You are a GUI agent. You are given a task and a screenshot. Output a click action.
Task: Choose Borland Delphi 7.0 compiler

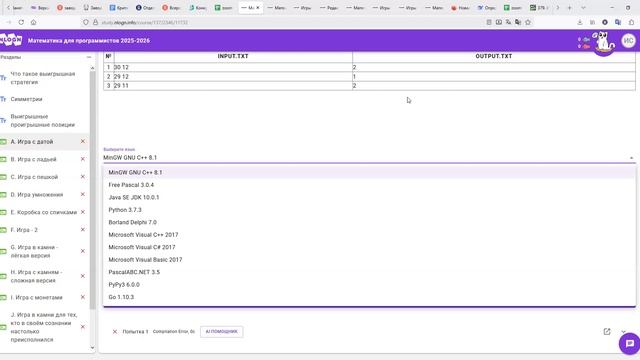369,222
